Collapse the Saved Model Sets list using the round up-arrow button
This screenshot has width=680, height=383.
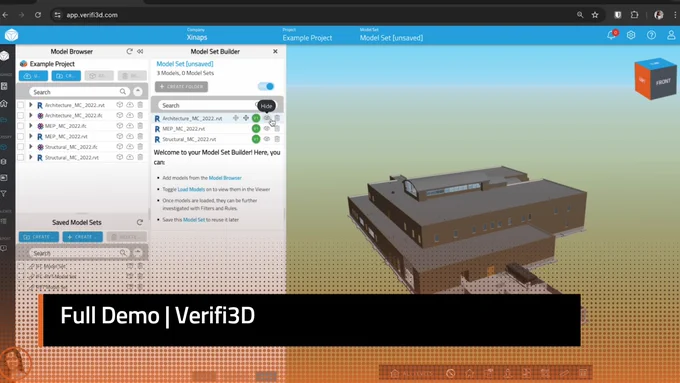[137, 252]
